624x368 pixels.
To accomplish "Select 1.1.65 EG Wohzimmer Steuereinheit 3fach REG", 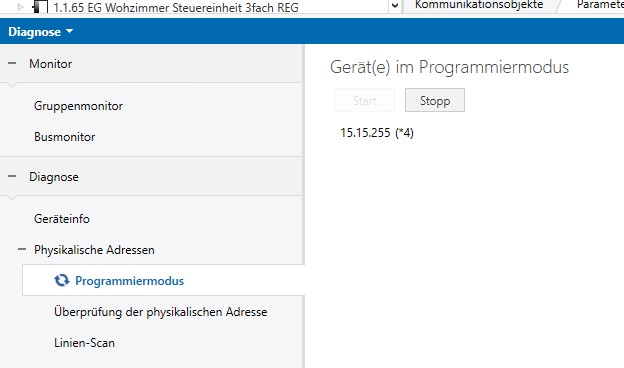I will click(176, 7).
